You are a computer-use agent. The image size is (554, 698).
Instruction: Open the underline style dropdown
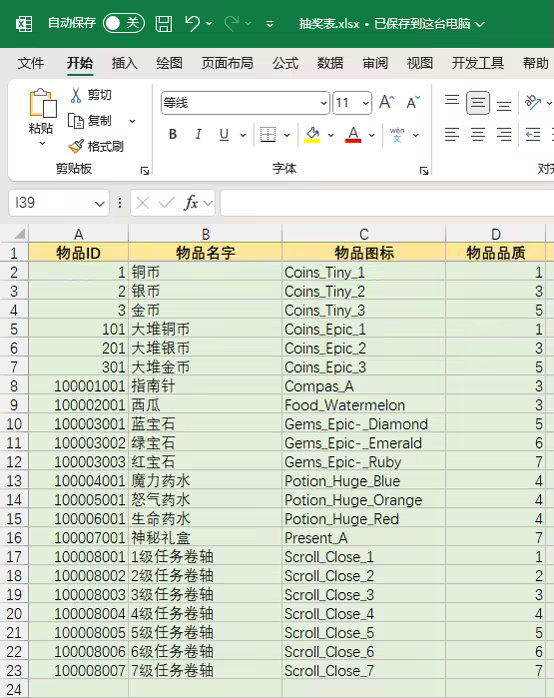pyautogui.click(x=243, y=135)
